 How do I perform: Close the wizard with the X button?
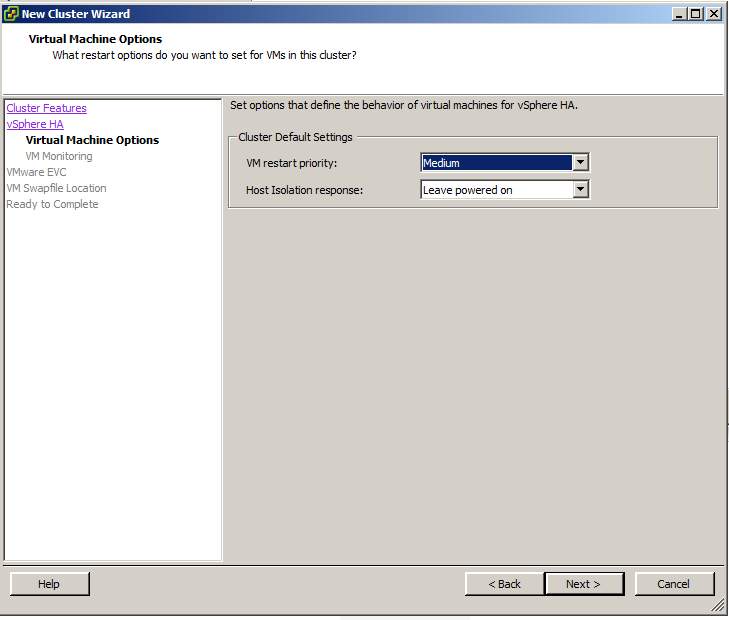pos(713,14)
